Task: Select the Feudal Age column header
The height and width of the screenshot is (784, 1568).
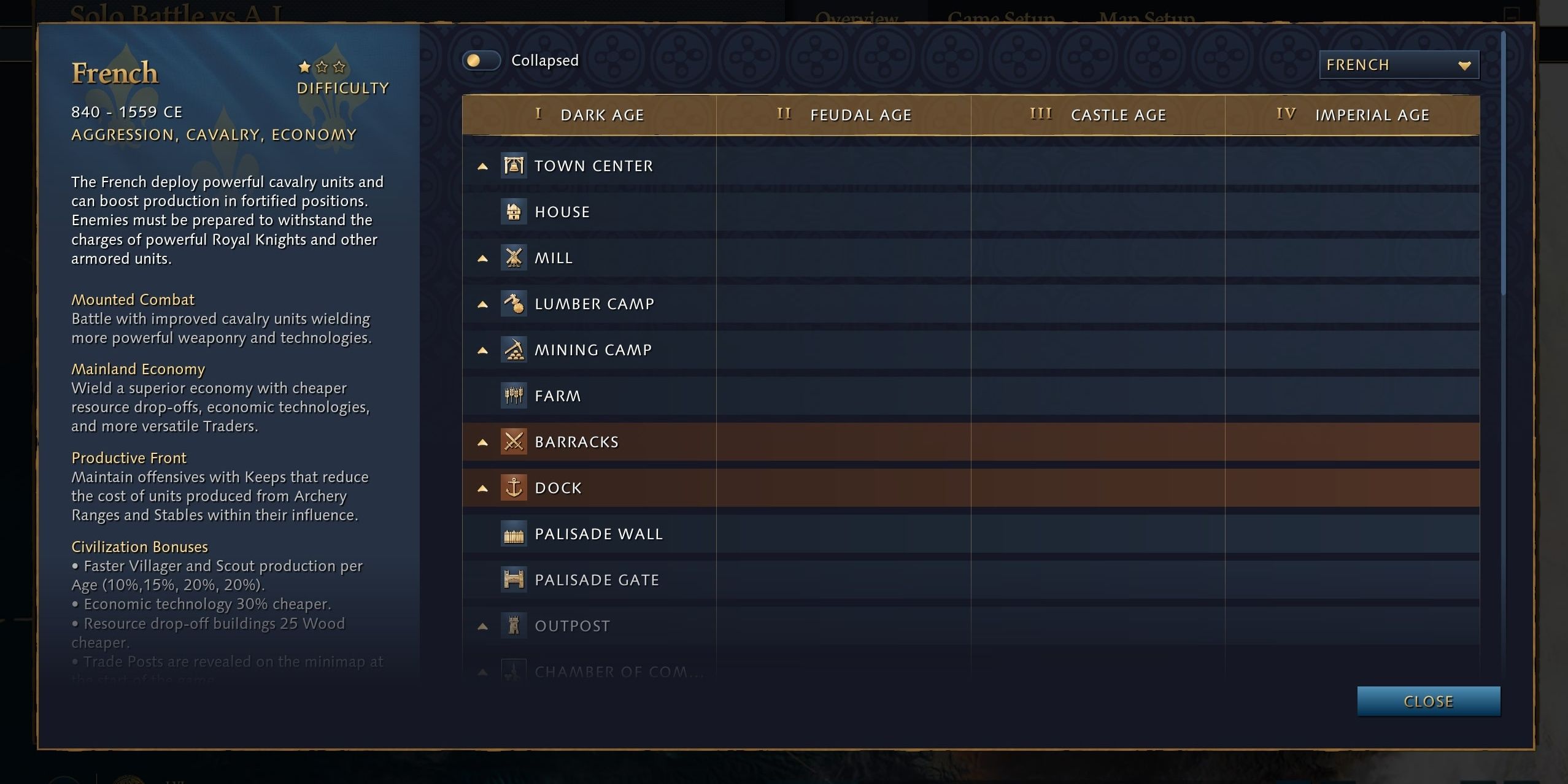Action: [844, 115]
